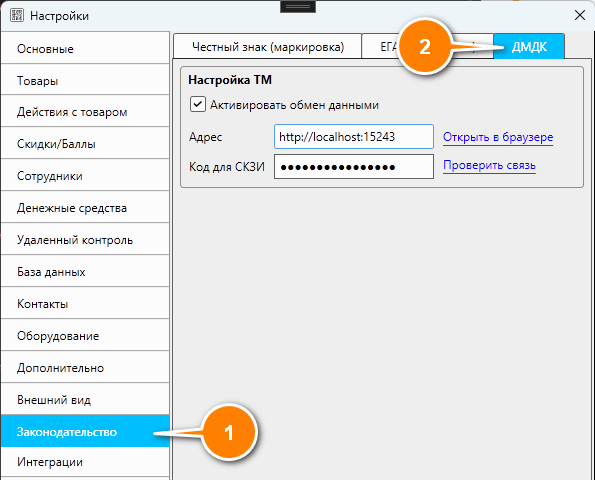The width and height of the screenshot is (595, 480).
Task: Toggle Активировать обмен данными checkbox
Action: (x=198, y=104)
